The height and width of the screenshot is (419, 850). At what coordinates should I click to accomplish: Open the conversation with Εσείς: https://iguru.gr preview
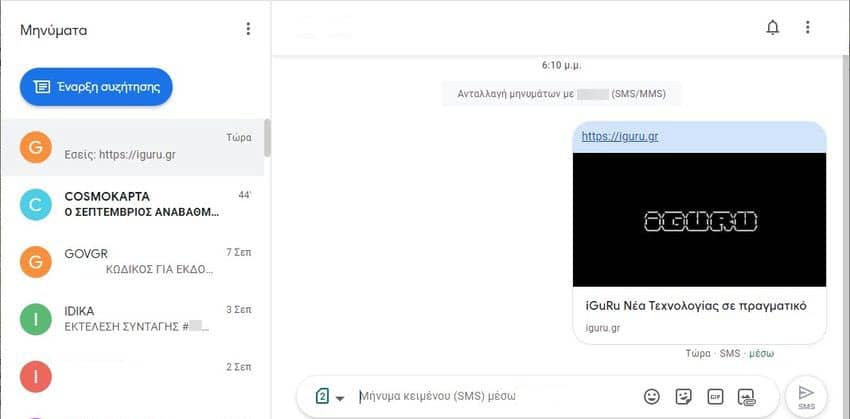(x=132, y=147)
